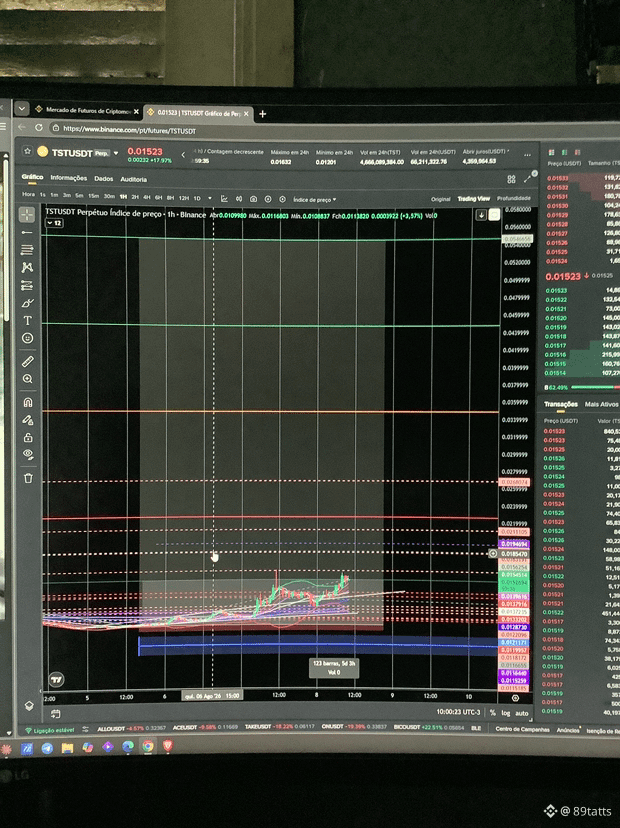Open the object tree layers icon
This screenshot has height=828, width=620.
click(29, 706)
